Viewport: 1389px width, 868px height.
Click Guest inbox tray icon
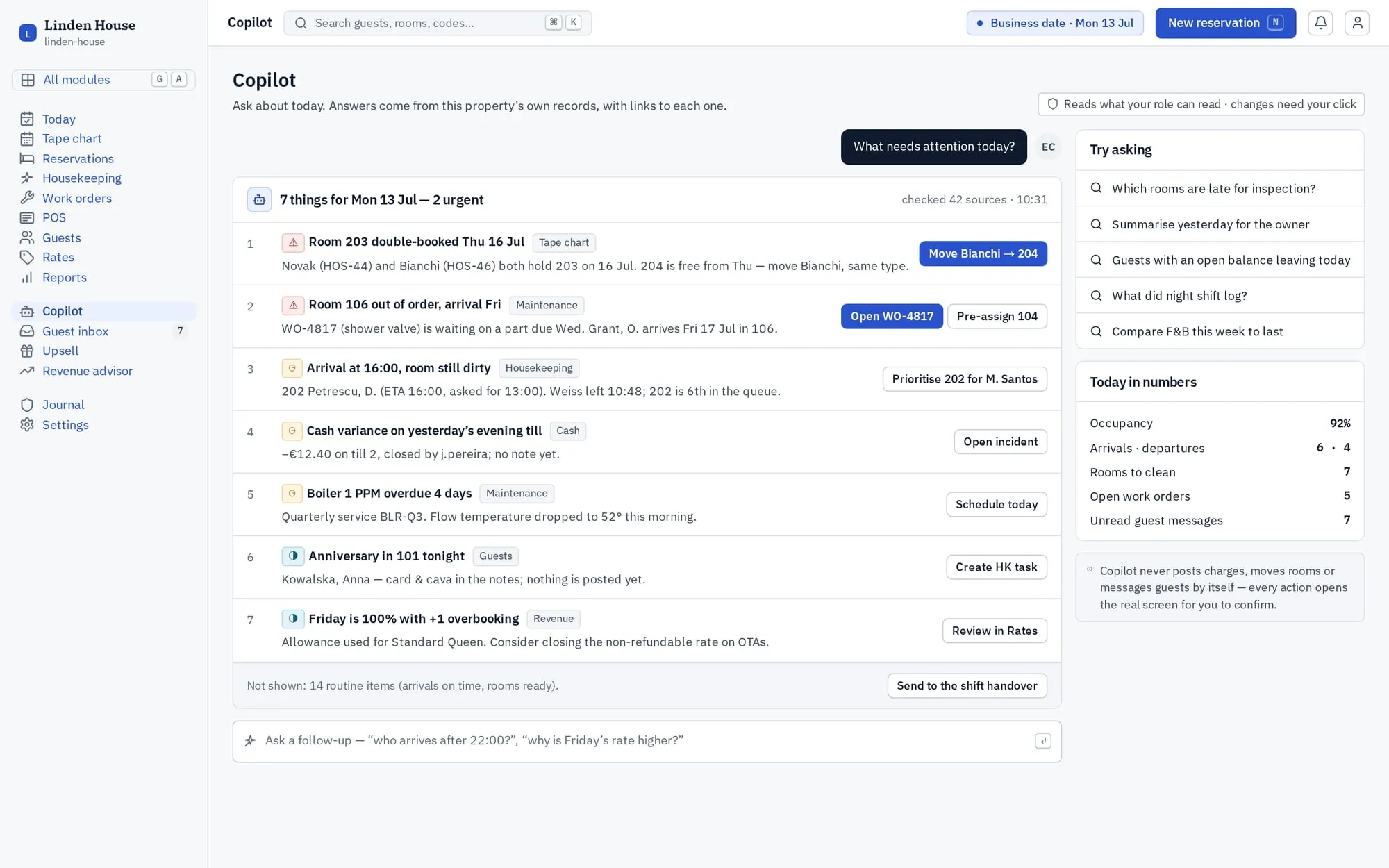tap(27, 331)
